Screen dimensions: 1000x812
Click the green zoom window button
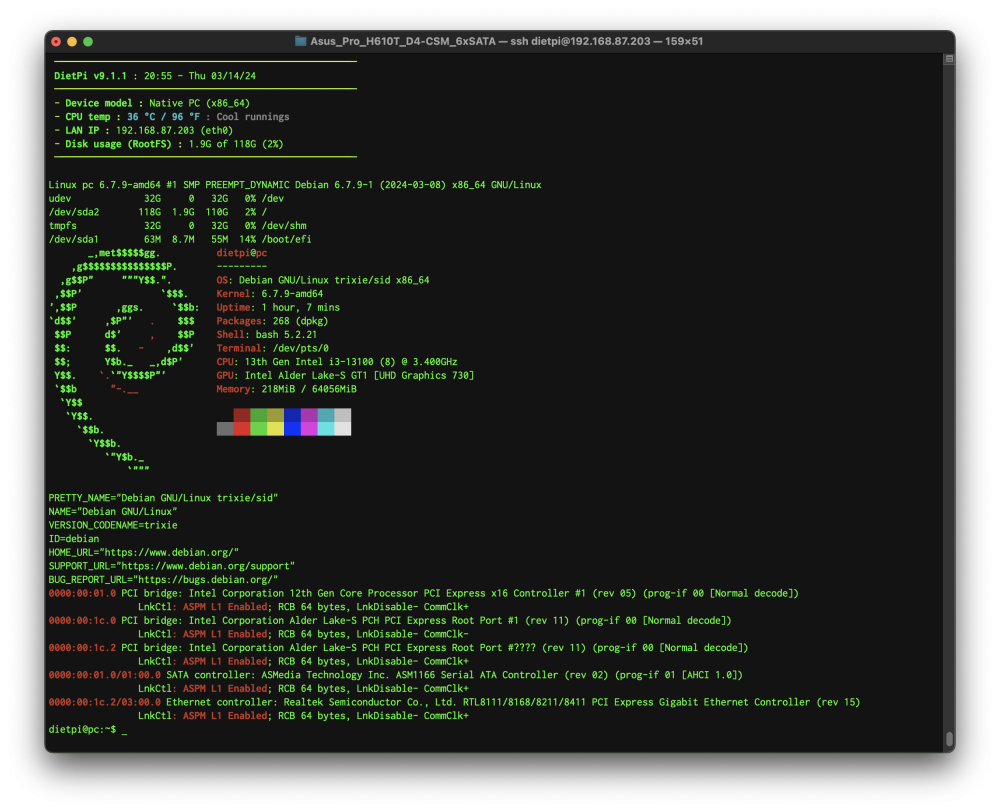88,41
